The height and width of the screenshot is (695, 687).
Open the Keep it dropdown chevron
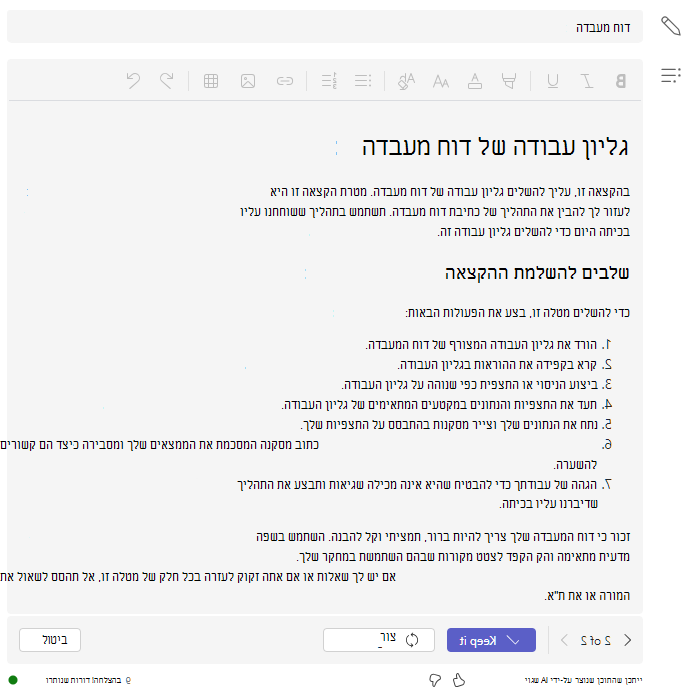[x=513, y=640]
